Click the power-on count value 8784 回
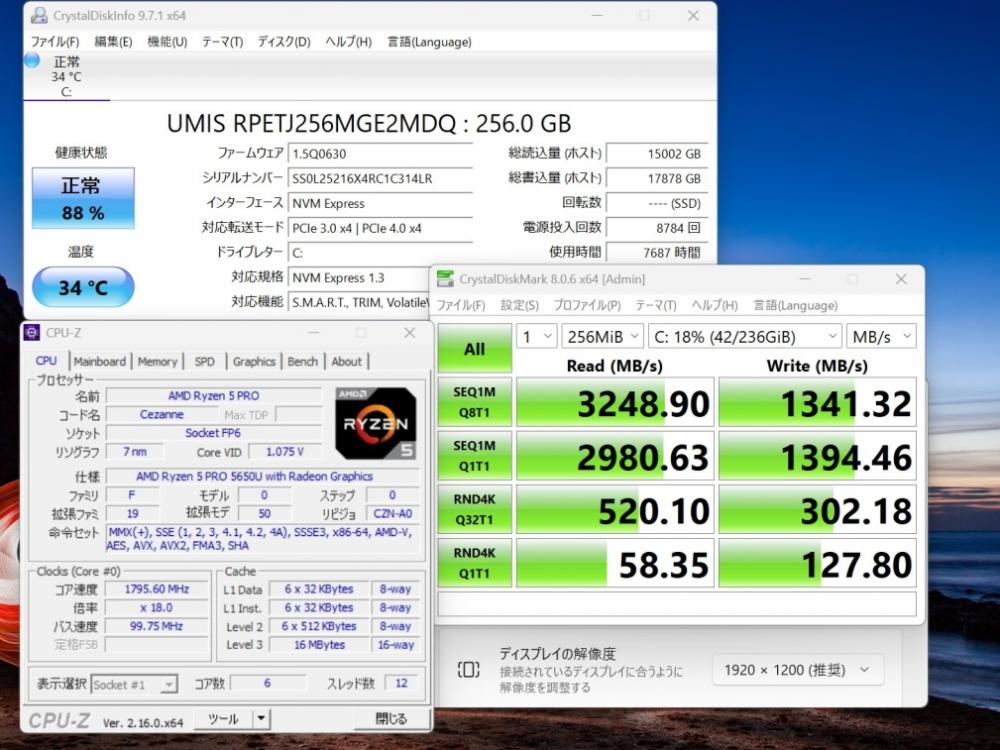 tap(657, 228)
